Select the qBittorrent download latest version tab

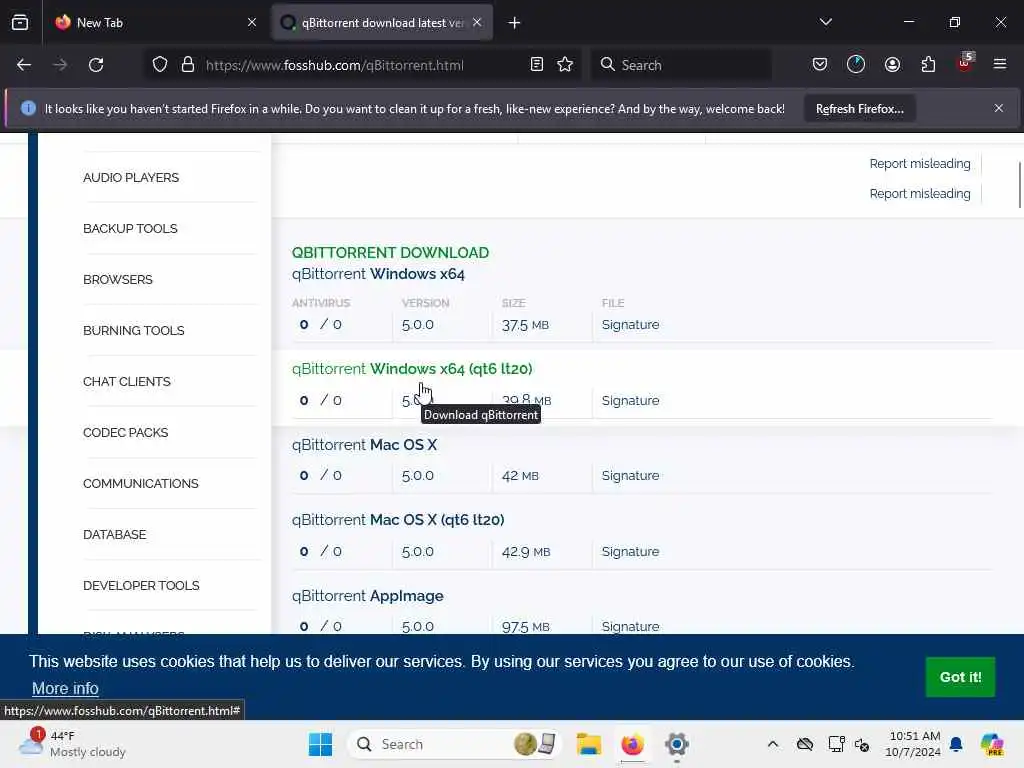pos(382,22)
